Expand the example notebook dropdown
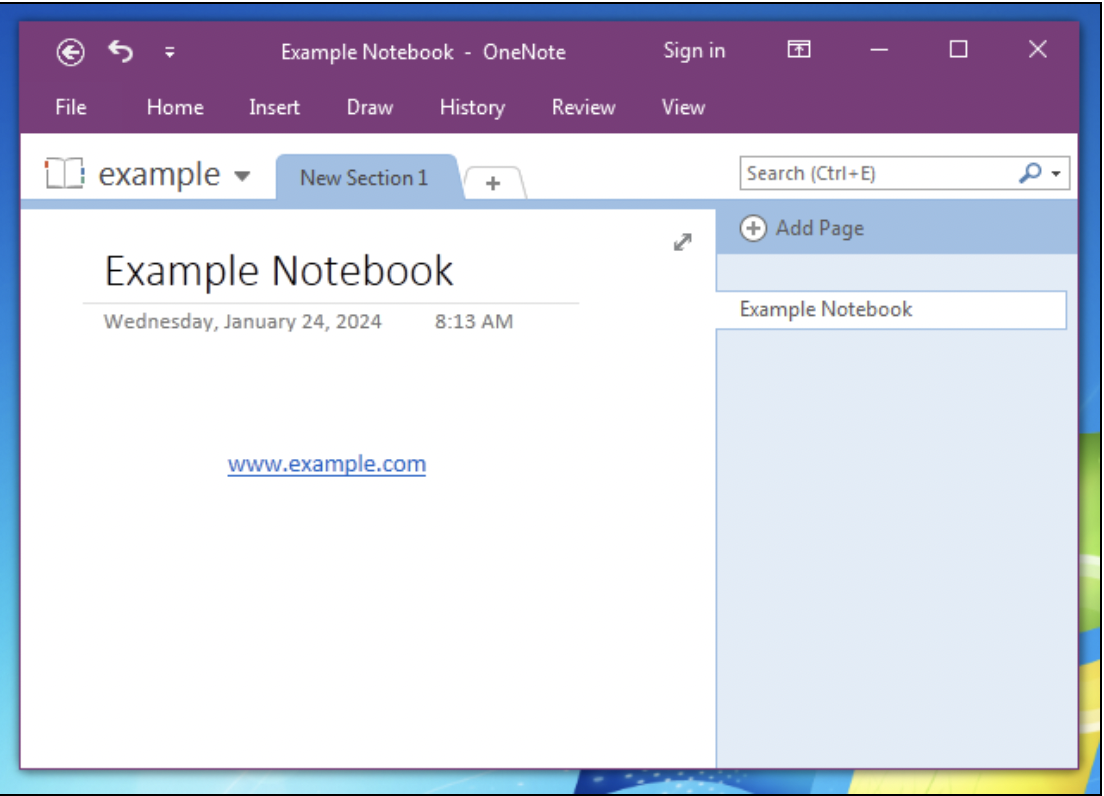The width and height of the screenshot is (1104, 796). (242, 176)
